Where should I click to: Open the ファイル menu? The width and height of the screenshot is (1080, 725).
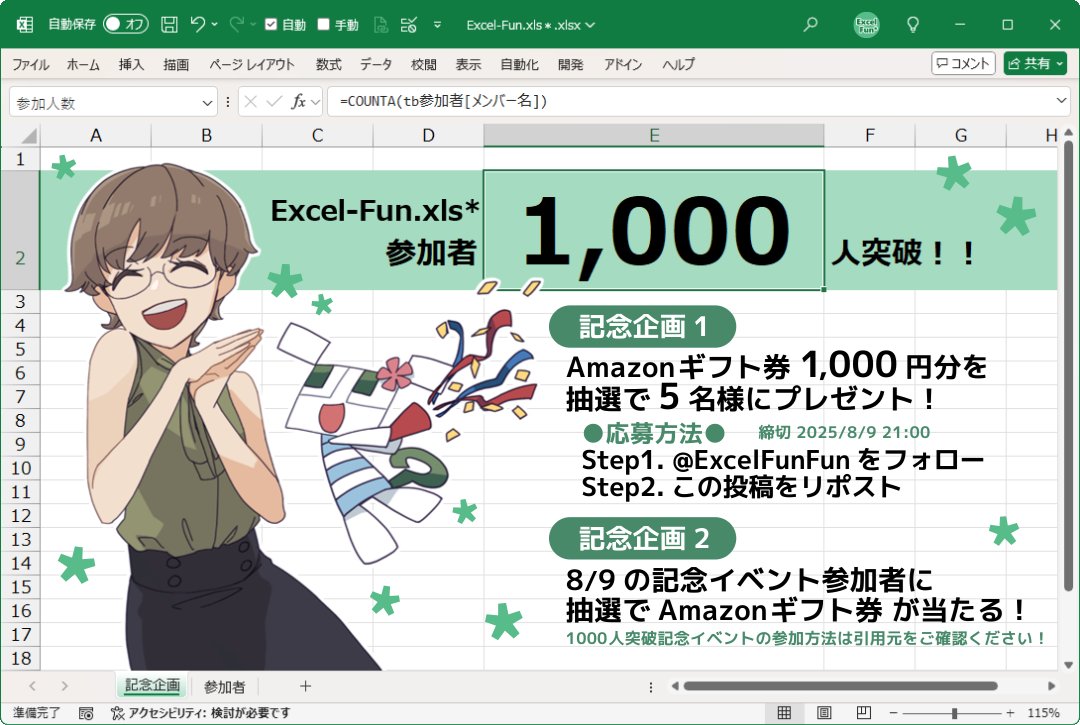(31, 64)
